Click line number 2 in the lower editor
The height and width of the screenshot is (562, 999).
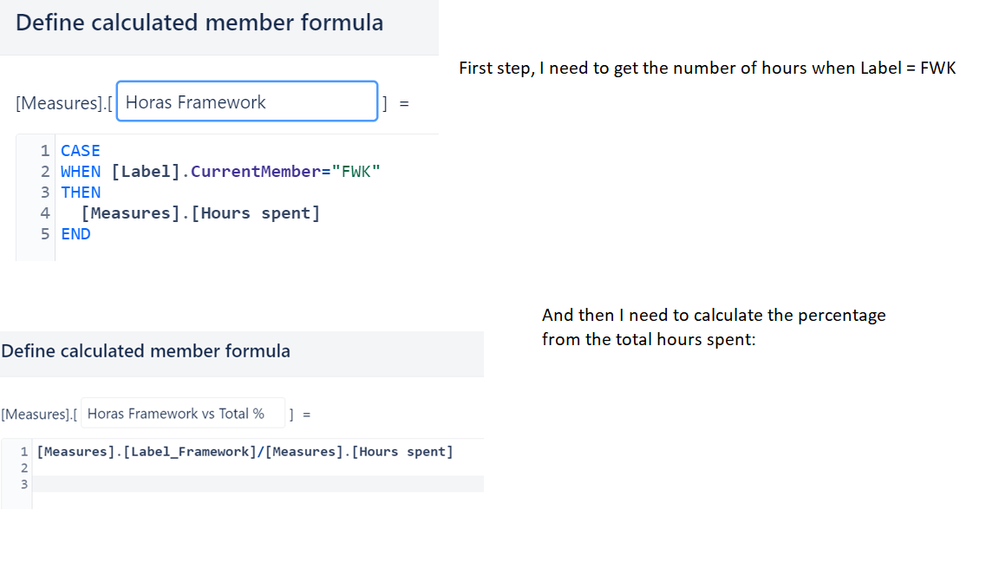(24, 468)
